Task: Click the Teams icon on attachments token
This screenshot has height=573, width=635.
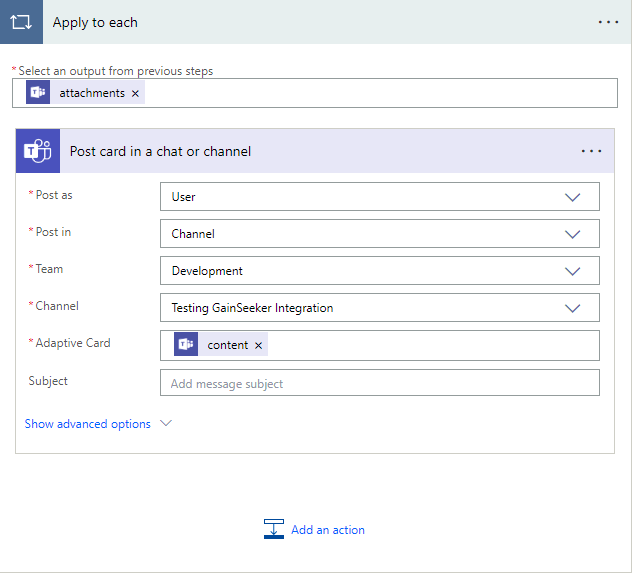Action: pyautogui.click(x=38, y=93)
